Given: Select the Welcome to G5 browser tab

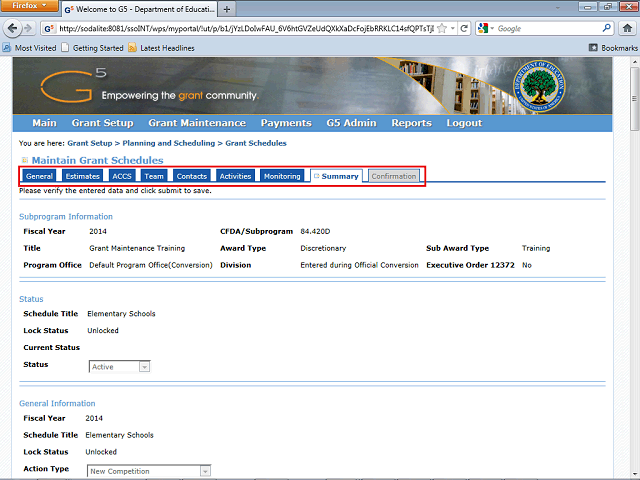Looking at the screenshot, I should tap(140, 9).
